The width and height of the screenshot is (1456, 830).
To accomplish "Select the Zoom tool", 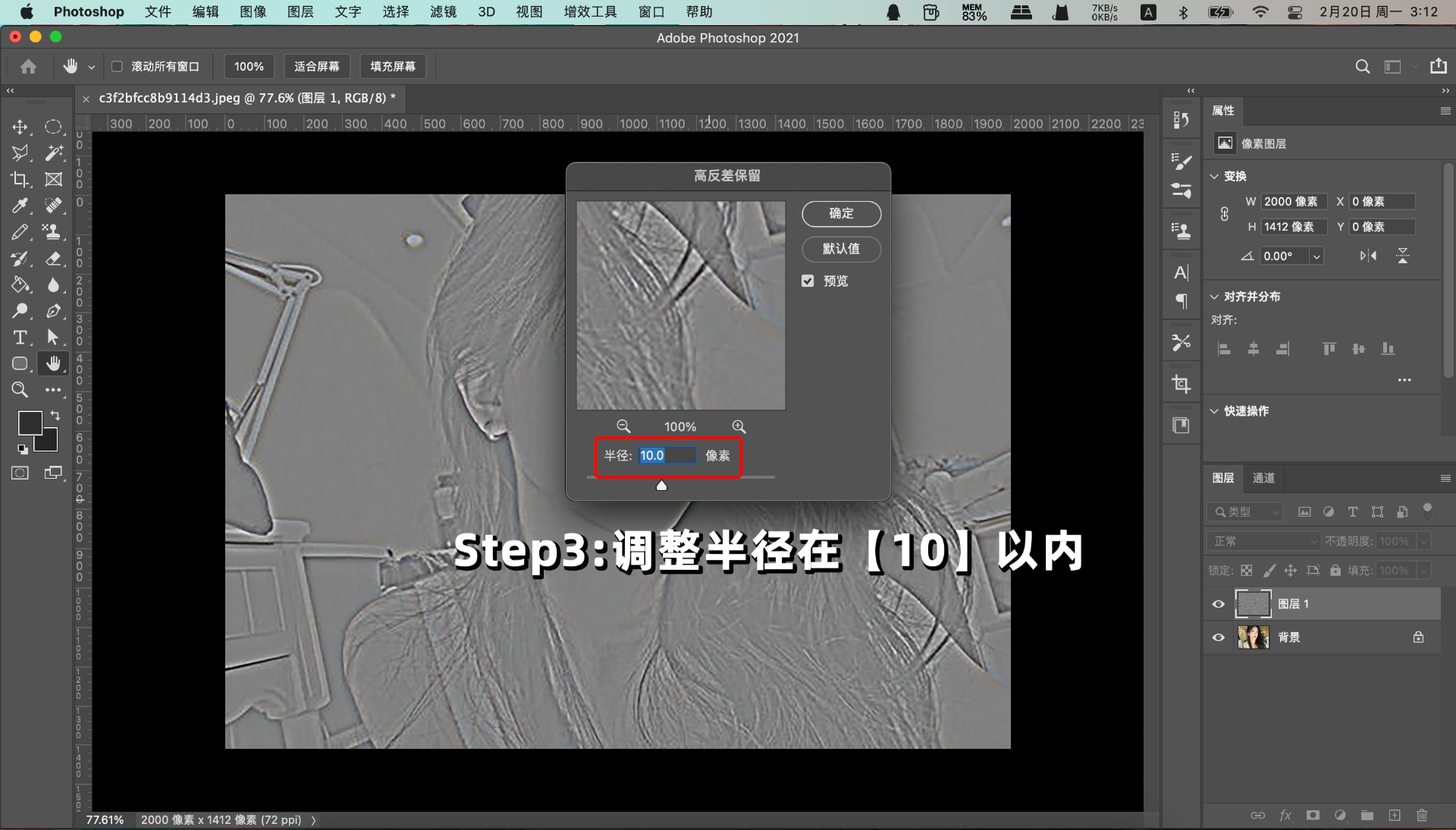I will click(20, 389).
